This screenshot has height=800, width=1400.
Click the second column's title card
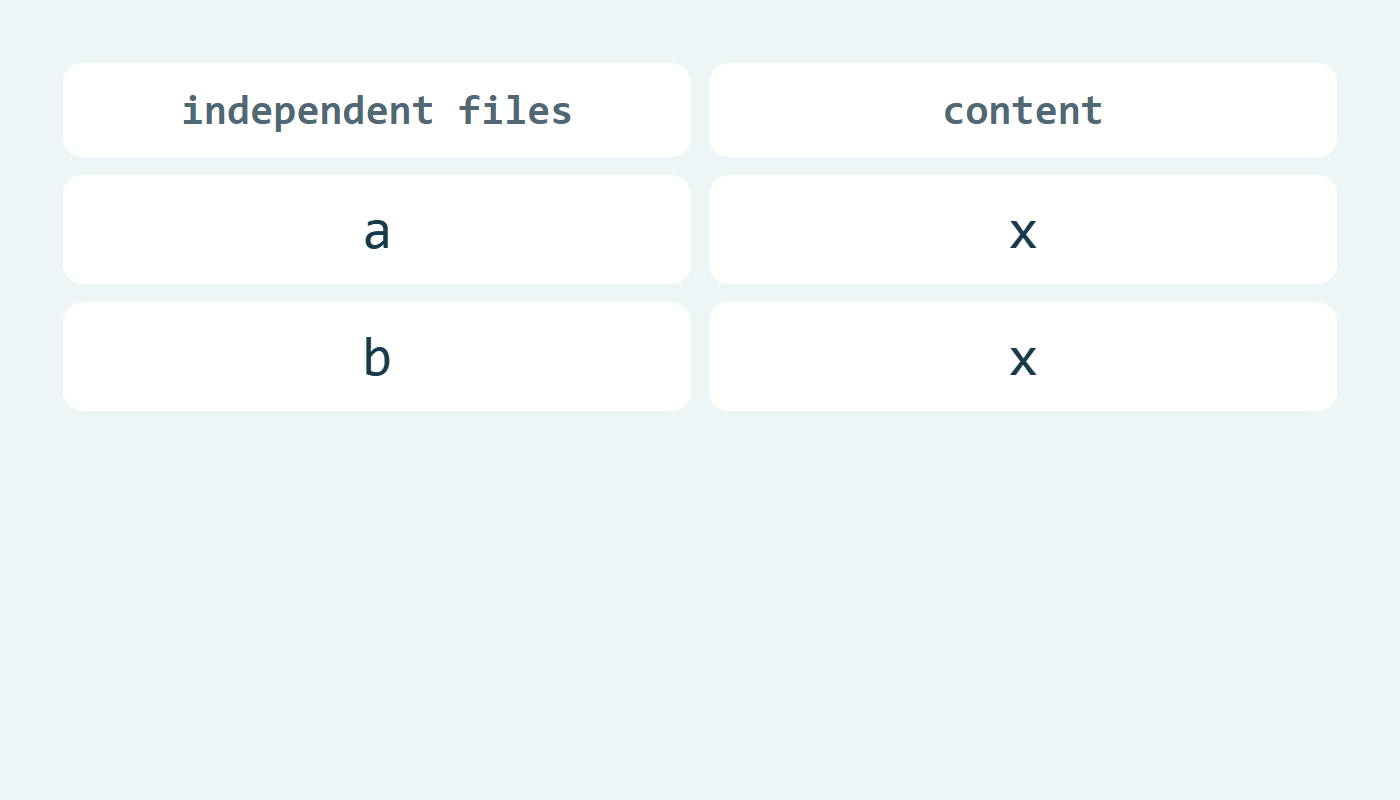[x=1023, y=110]
